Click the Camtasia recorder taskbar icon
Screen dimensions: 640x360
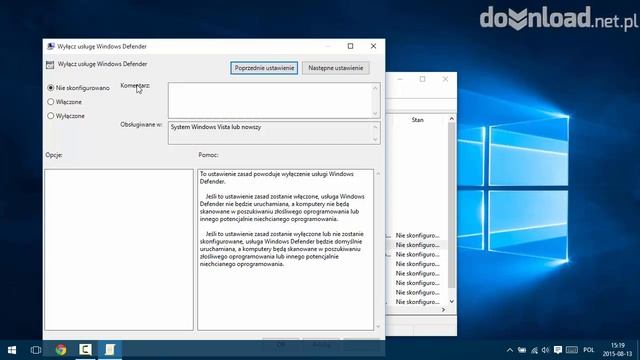[85, 350]
